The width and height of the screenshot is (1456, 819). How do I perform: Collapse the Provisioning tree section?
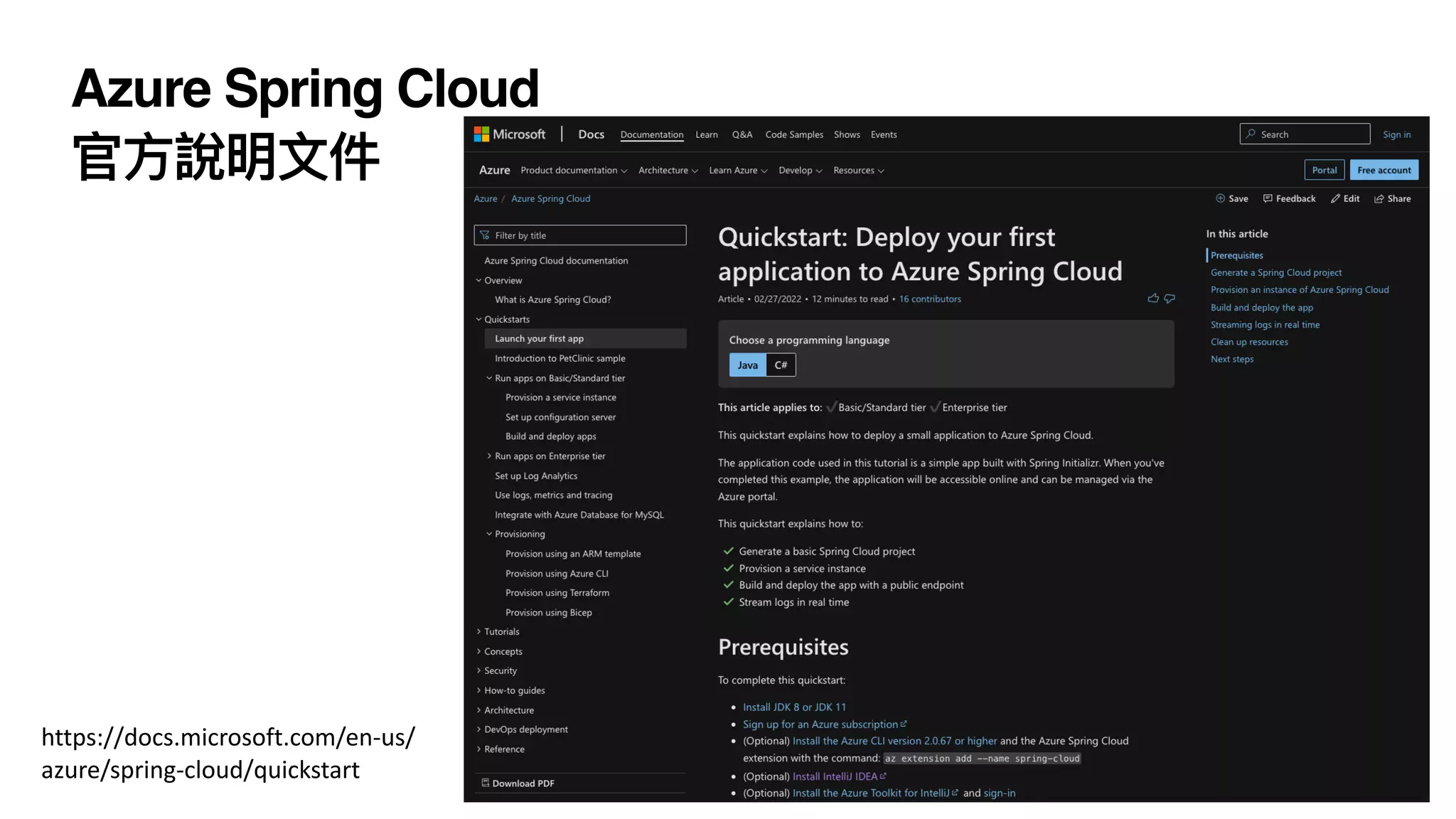tap(489, 534)
